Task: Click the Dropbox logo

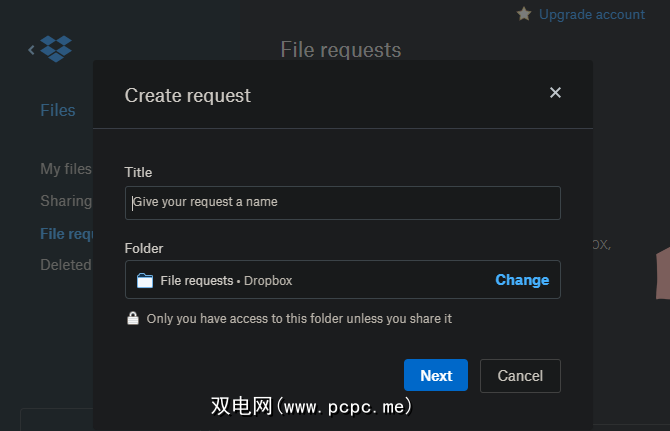Action: [57, 48]
